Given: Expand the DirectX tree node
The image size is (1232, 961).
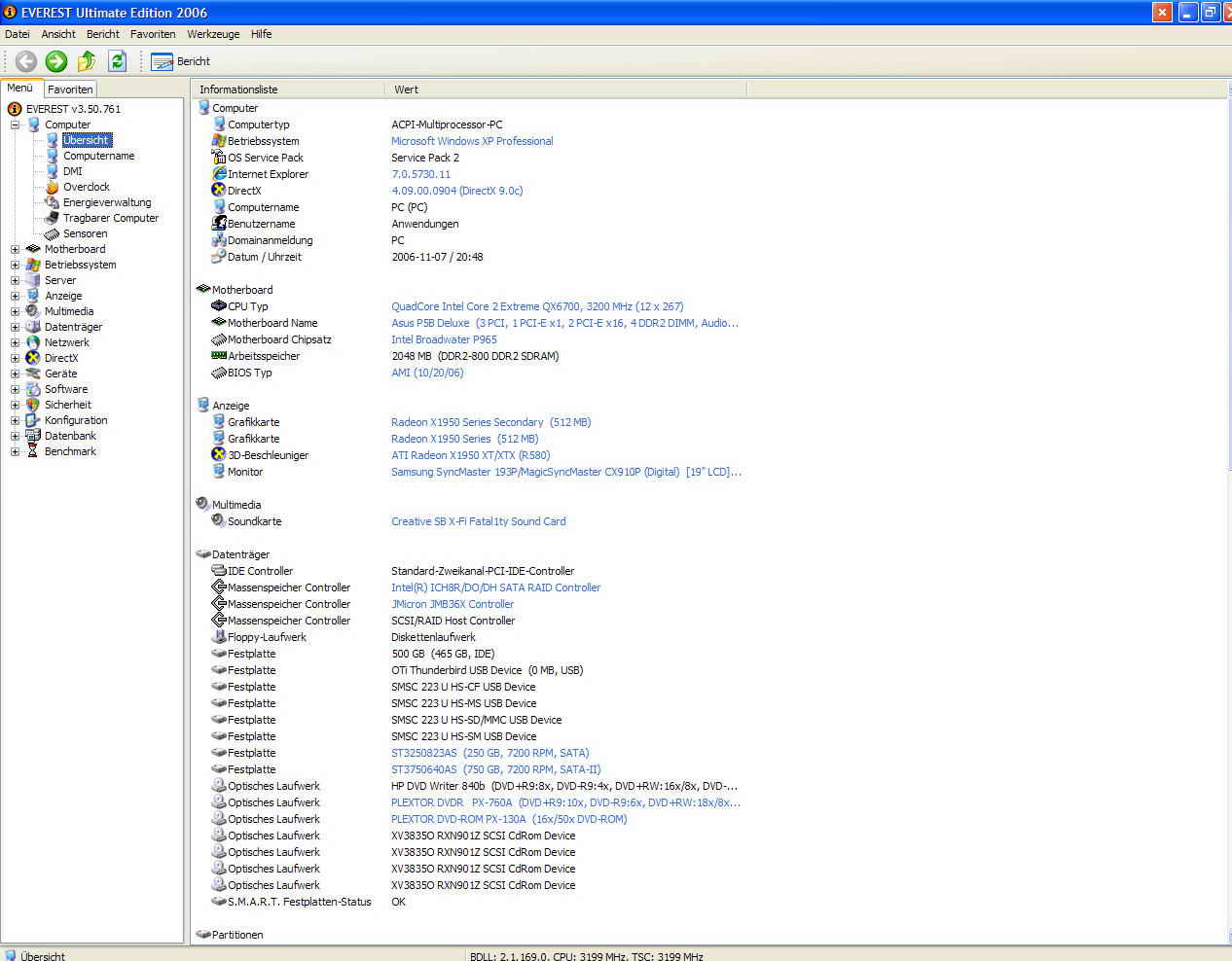Looking at the screenshot, I should pos(15,358).
